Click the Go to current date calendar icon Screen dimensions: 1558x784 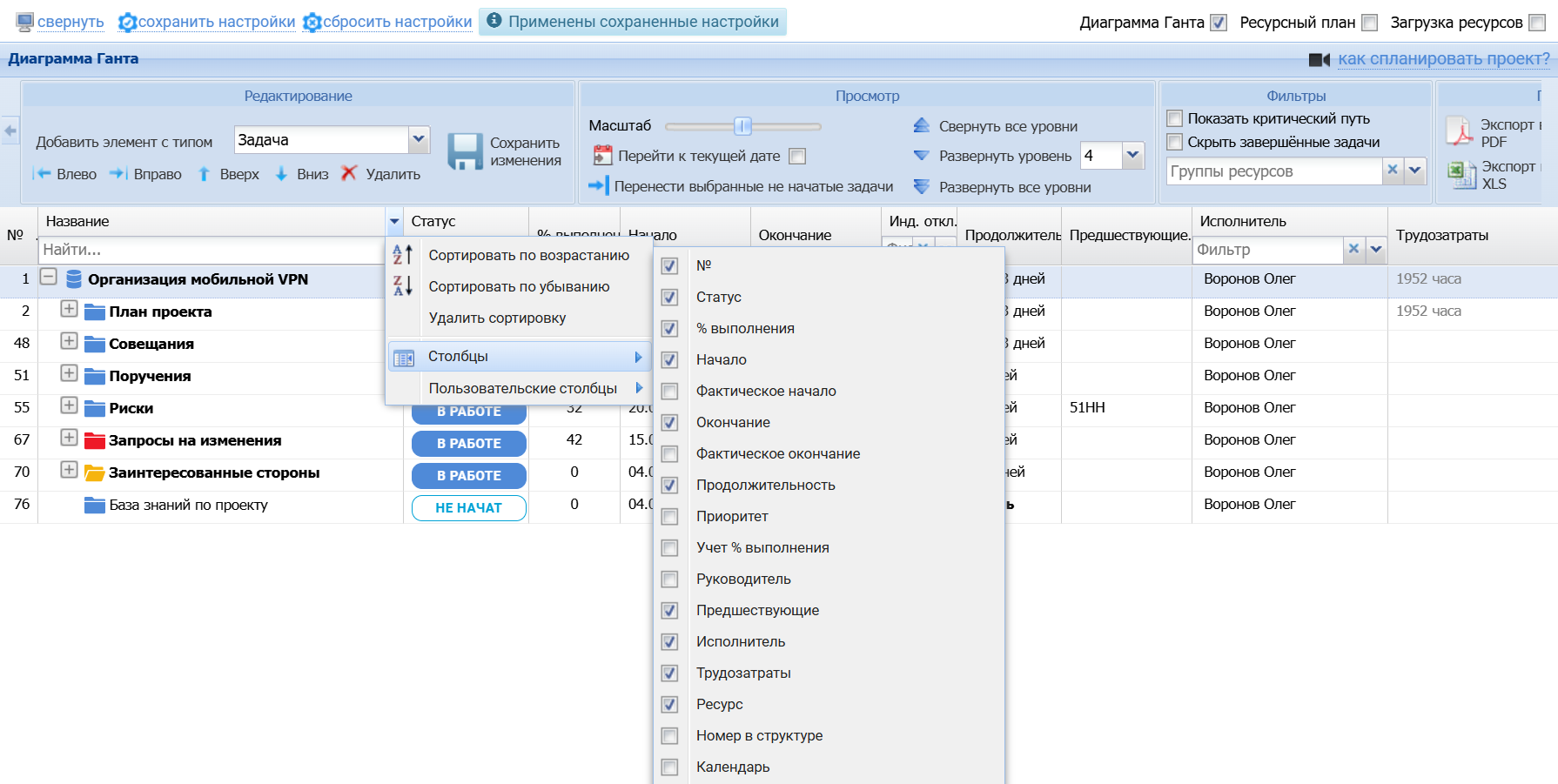[602, 156]
